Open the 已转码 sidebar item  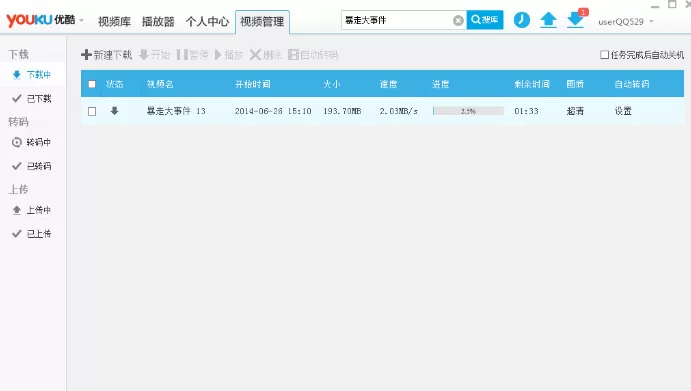33,166
